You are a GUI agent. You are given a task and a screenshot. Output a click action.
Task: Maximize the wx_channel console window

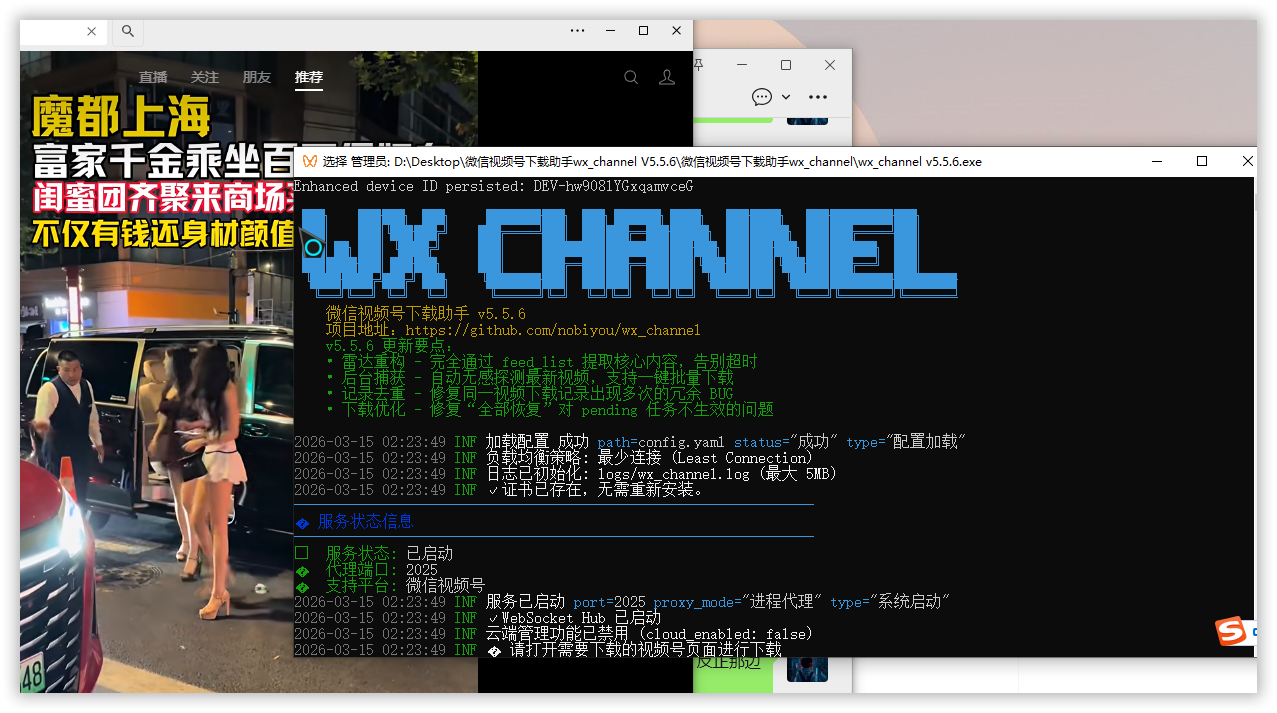coord(1202,161)
